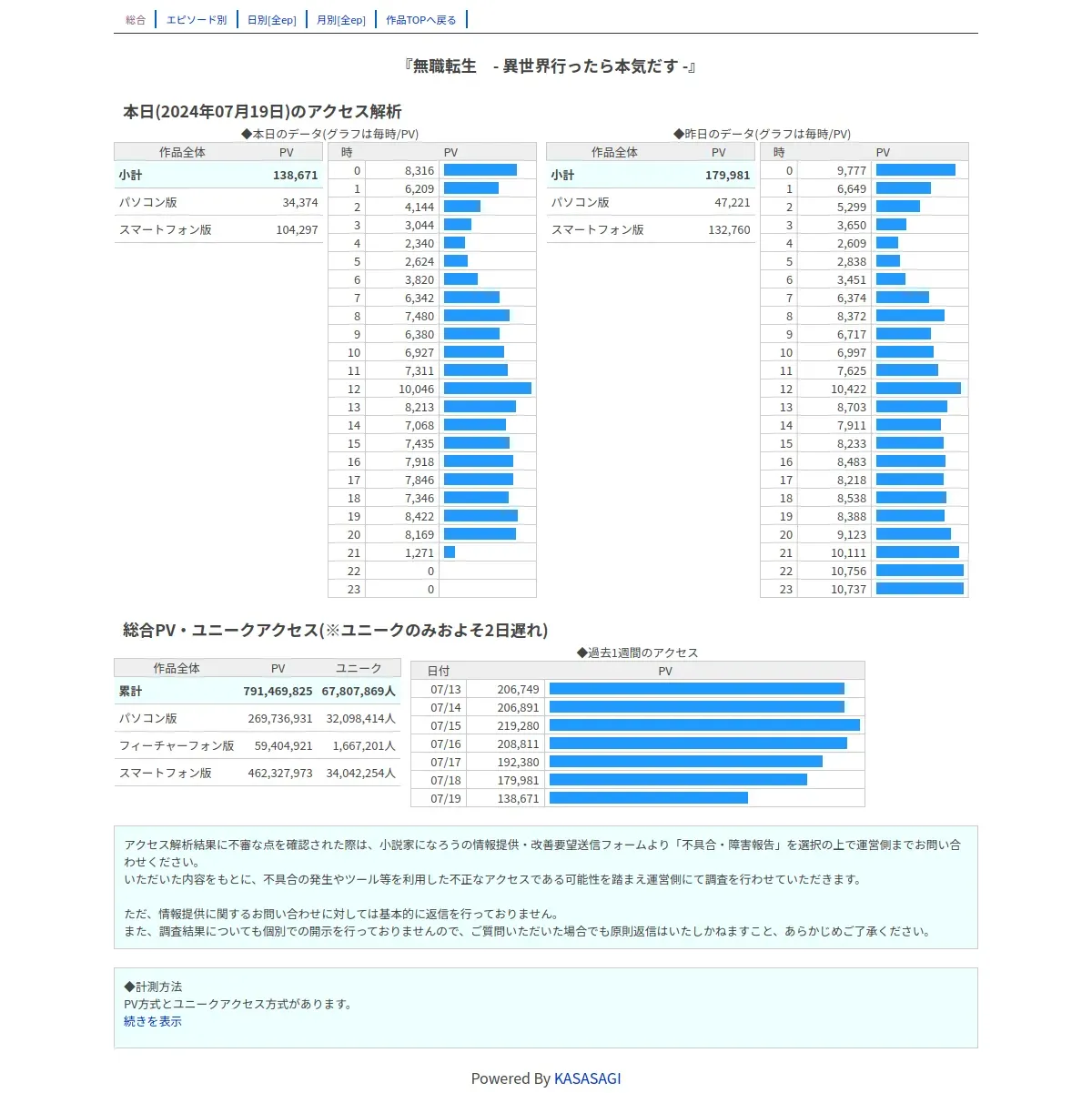Click the 本日のデータ table caption
Viewport: 1092px width, 1093px height.
(x=329, y=134)
